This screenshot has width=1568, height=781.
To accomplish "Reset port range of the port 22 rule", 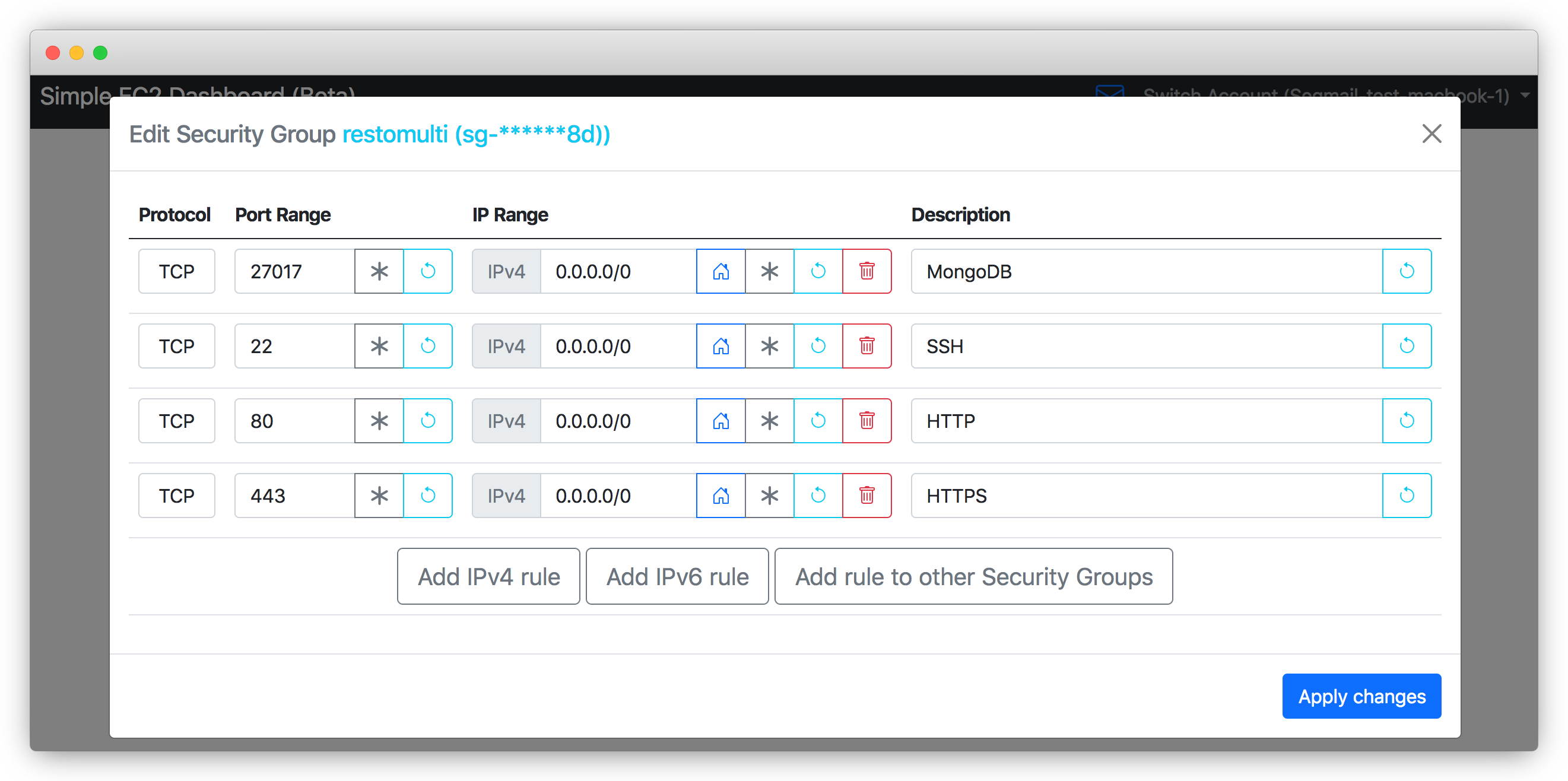I will (428, 346).
